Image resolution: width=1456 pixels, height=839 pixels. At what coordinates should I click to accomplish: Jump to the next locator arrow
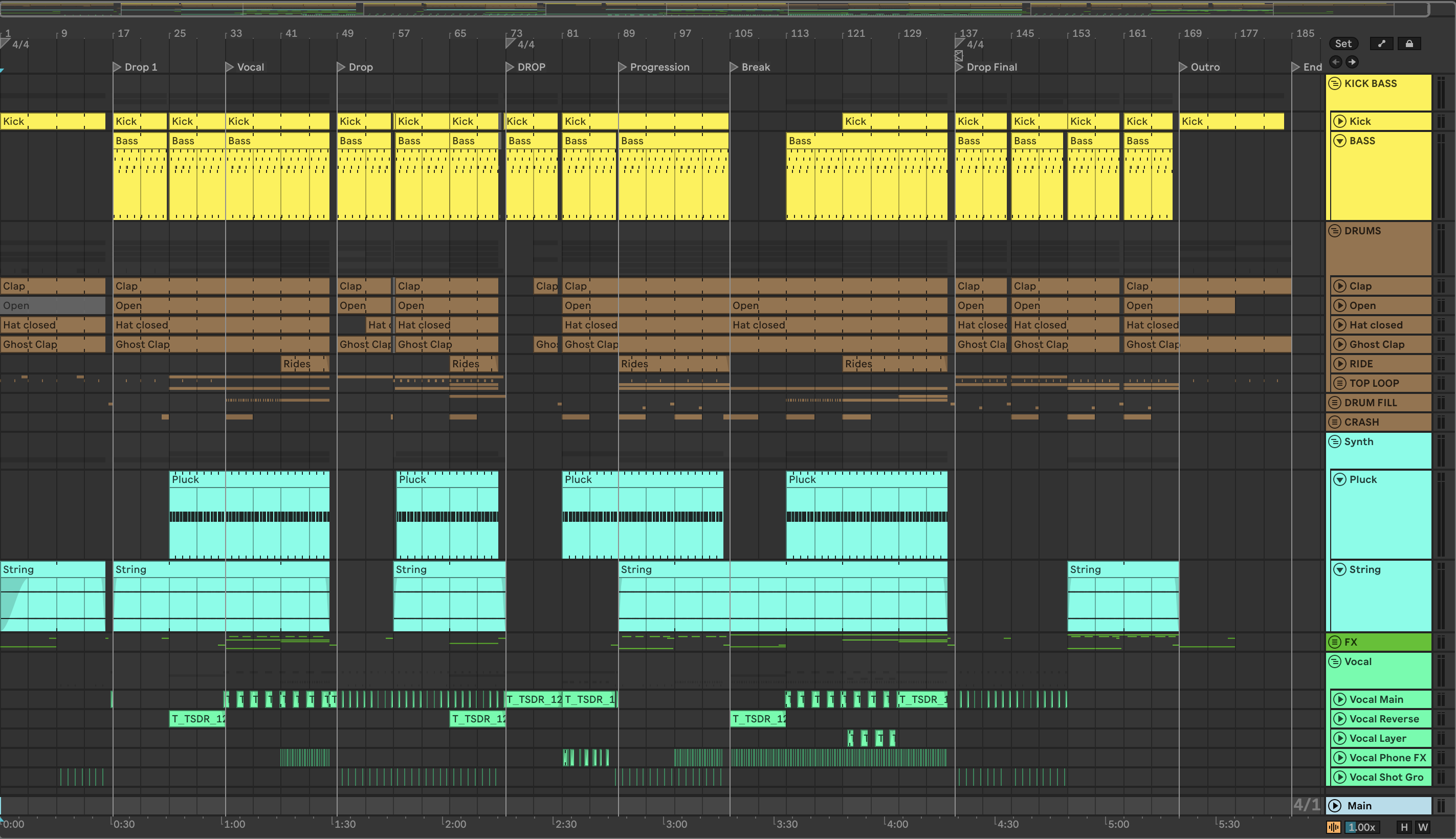pos(1352,62)
